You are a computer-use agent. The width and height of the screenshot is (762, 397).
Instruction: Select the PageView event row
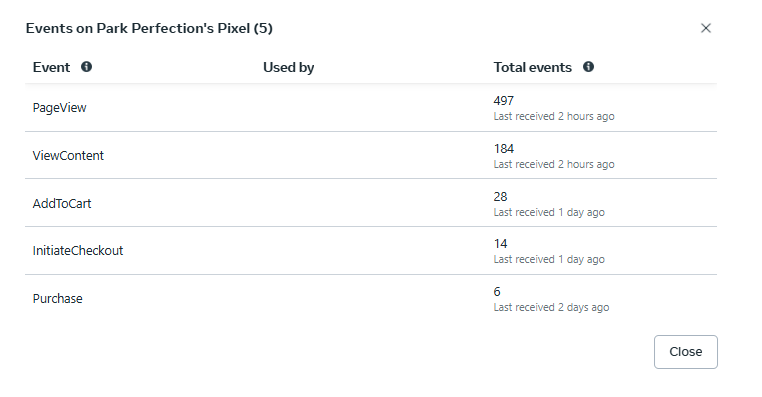coord(371,107)
